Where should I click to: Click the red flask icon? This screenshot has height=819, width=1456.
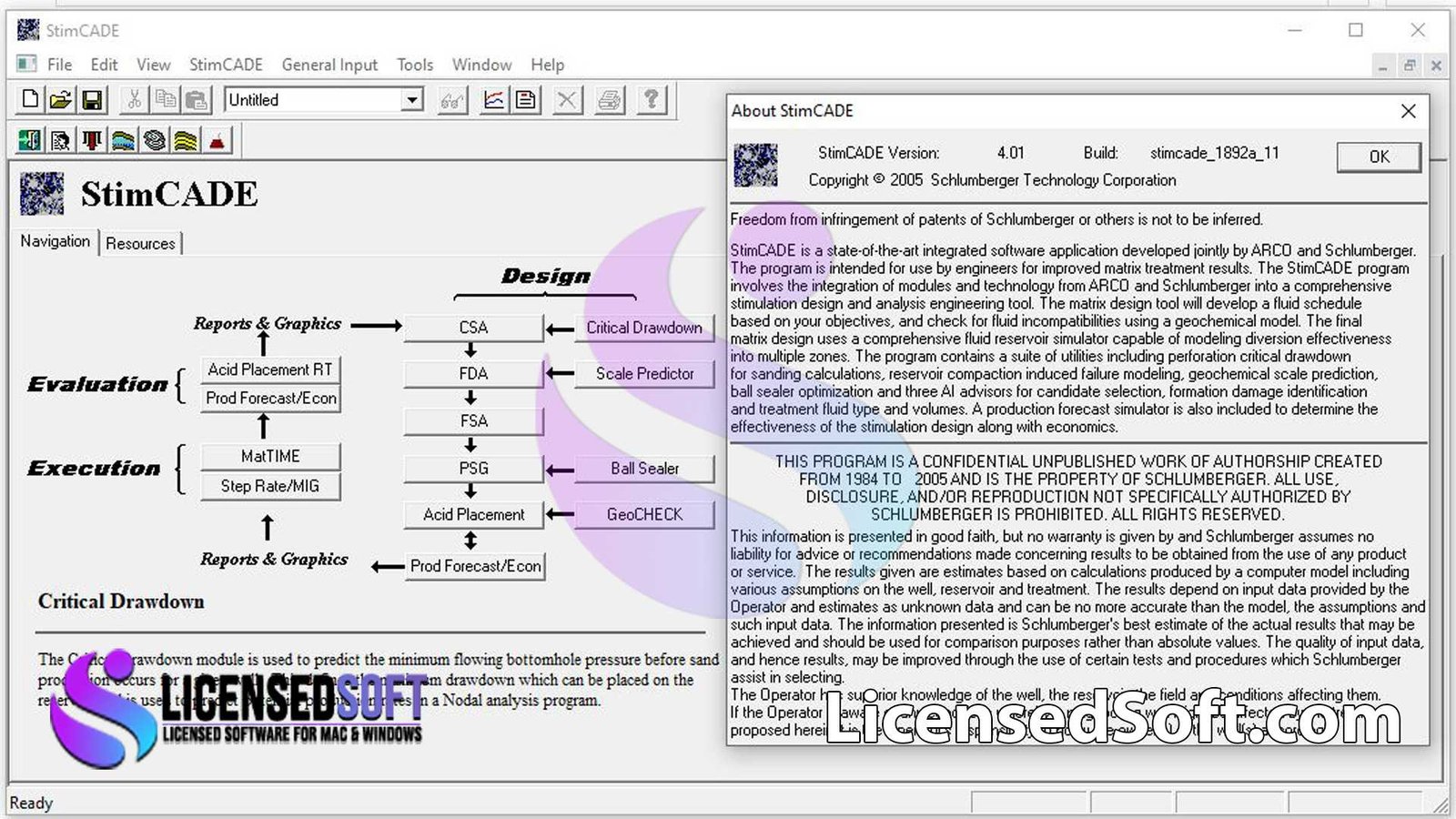pyautogui.click(x=217, y=140)
